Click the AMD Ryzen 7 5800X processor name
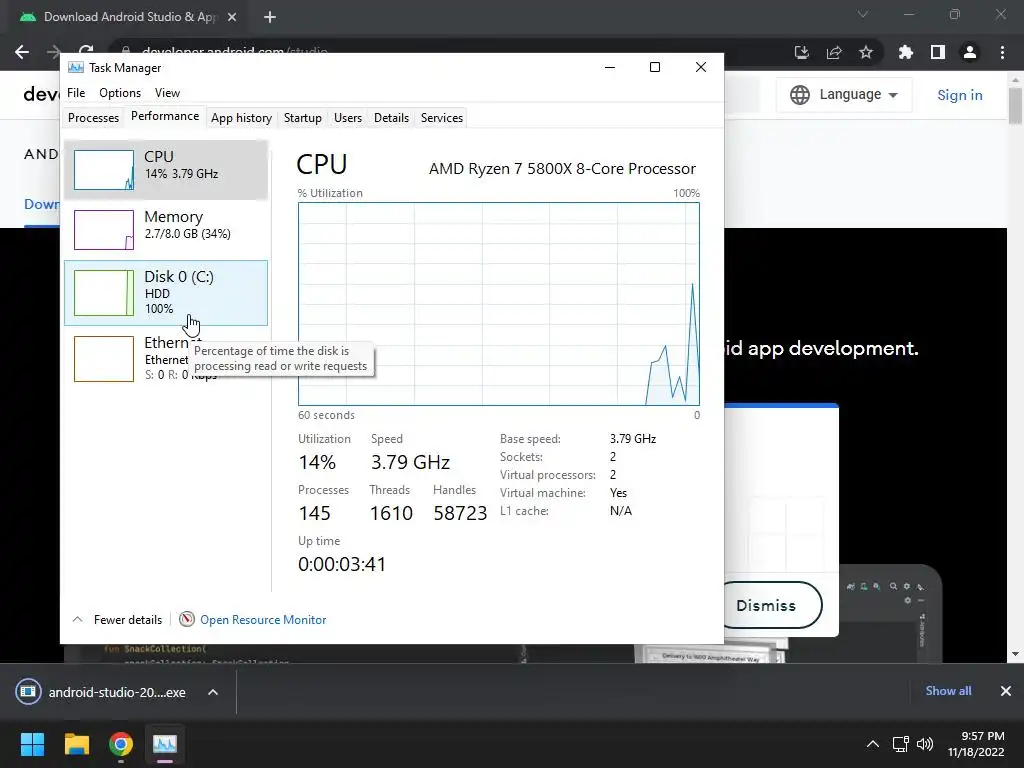This screenshot has height=768, width=1024. click(562, 168)
